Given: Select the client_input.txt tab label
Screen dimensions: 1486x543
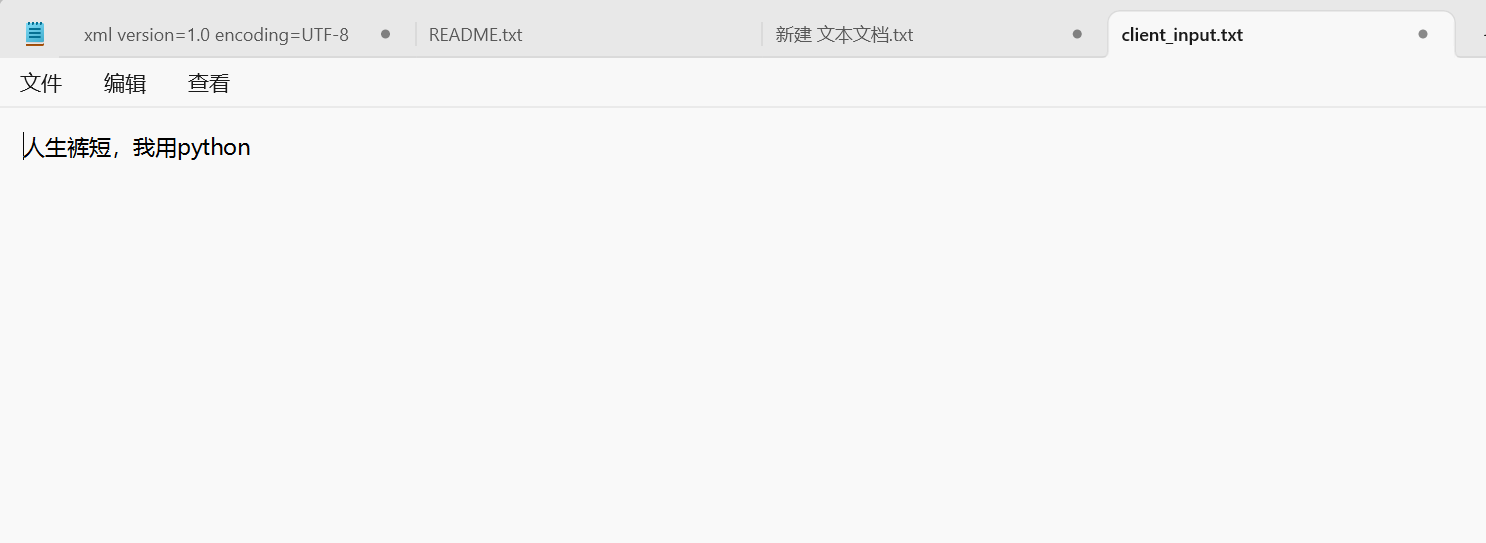Looking at the screenshot, I should pos(1182,35).
